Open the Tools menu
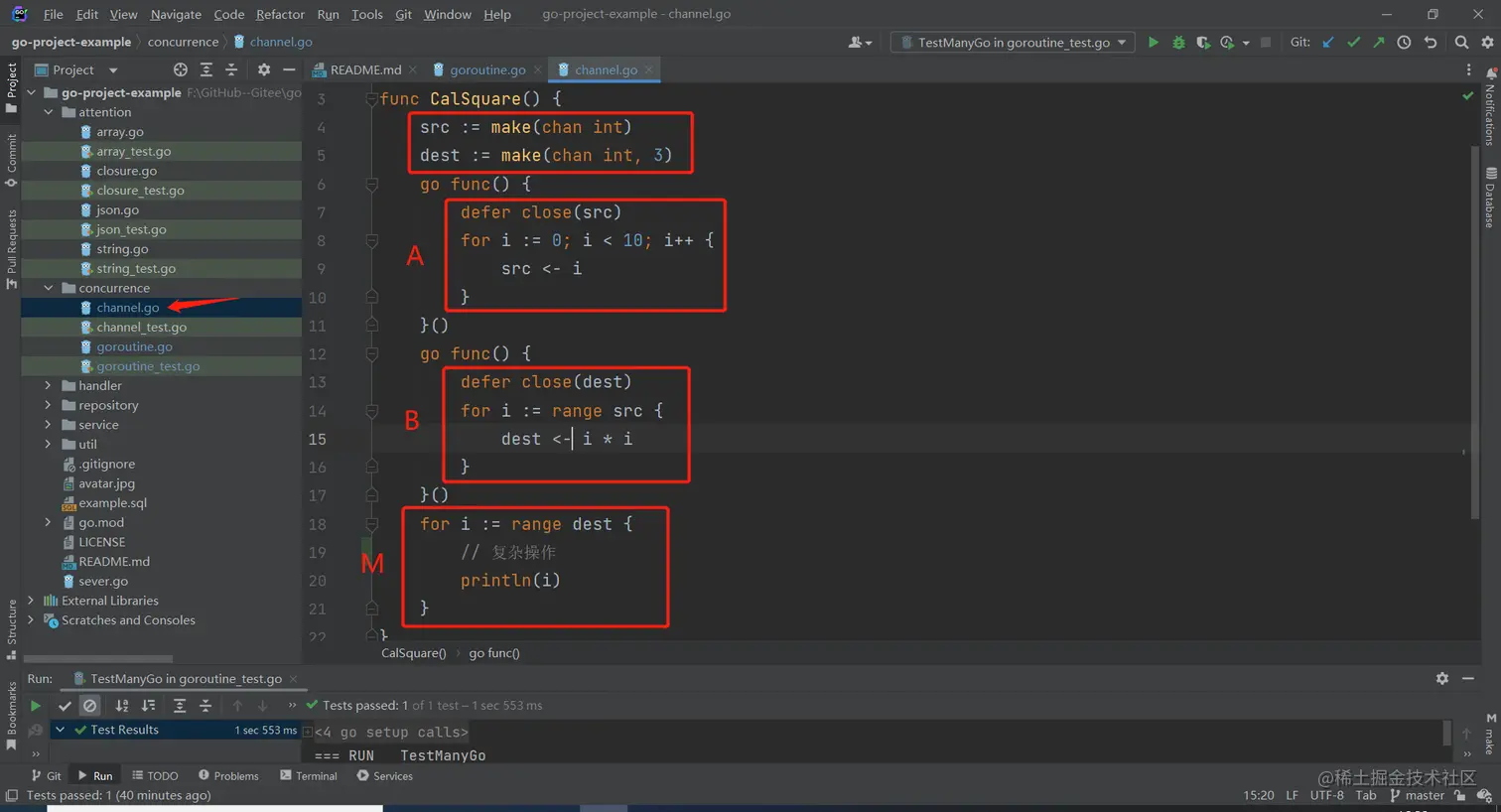Image resolution: width=1501 pixels, height=812 pixels. (x=366, y=14)
